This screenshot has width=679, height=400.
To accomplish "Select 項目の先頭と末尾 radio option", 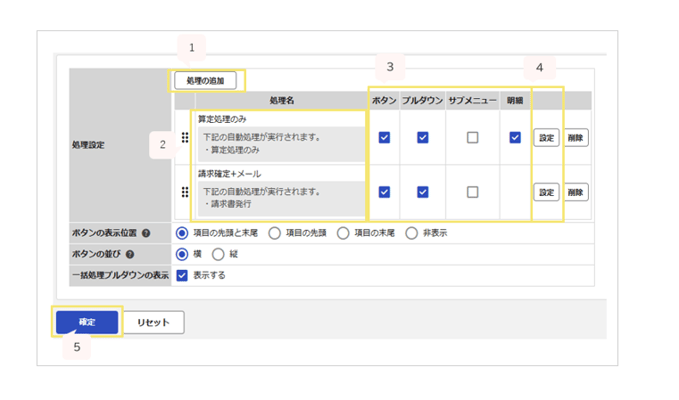I will (x=182, y=233).
